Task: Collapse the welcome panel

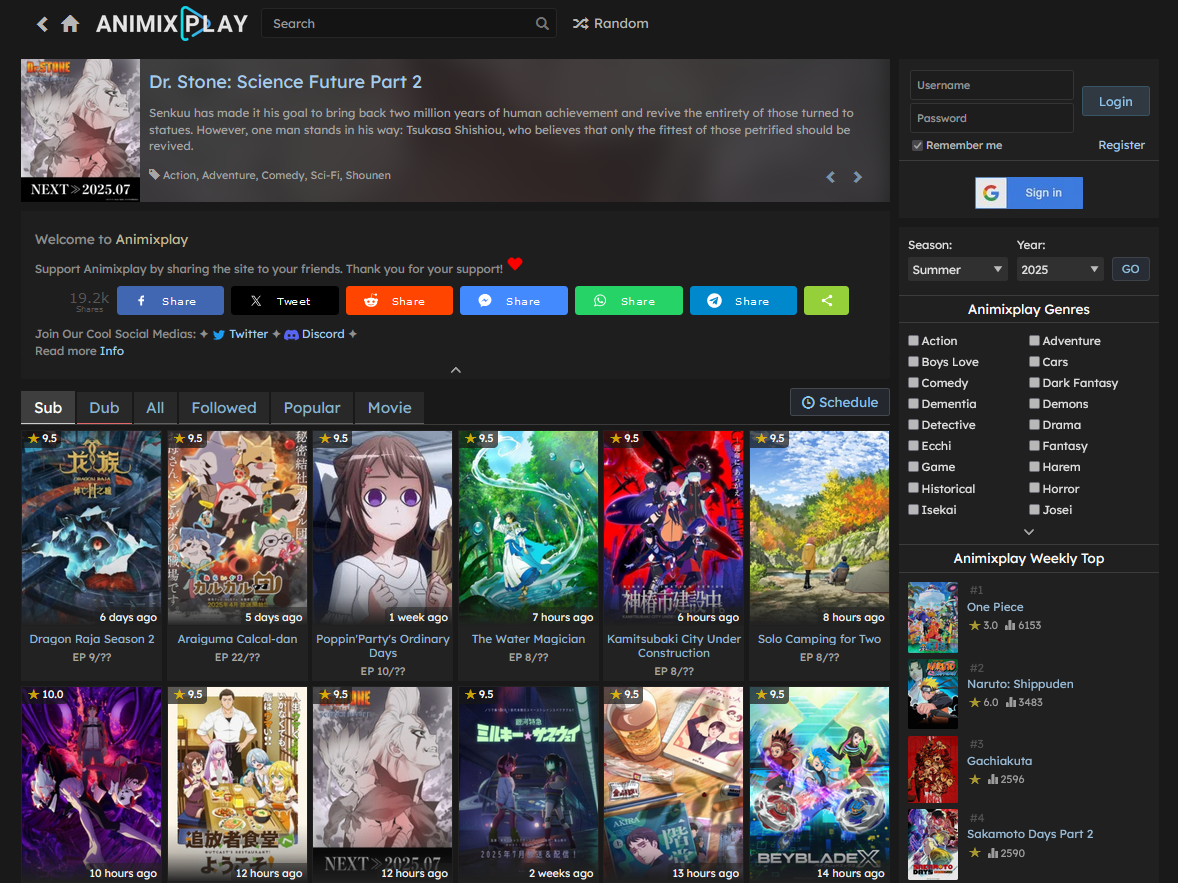Action: tap(455, 370)
